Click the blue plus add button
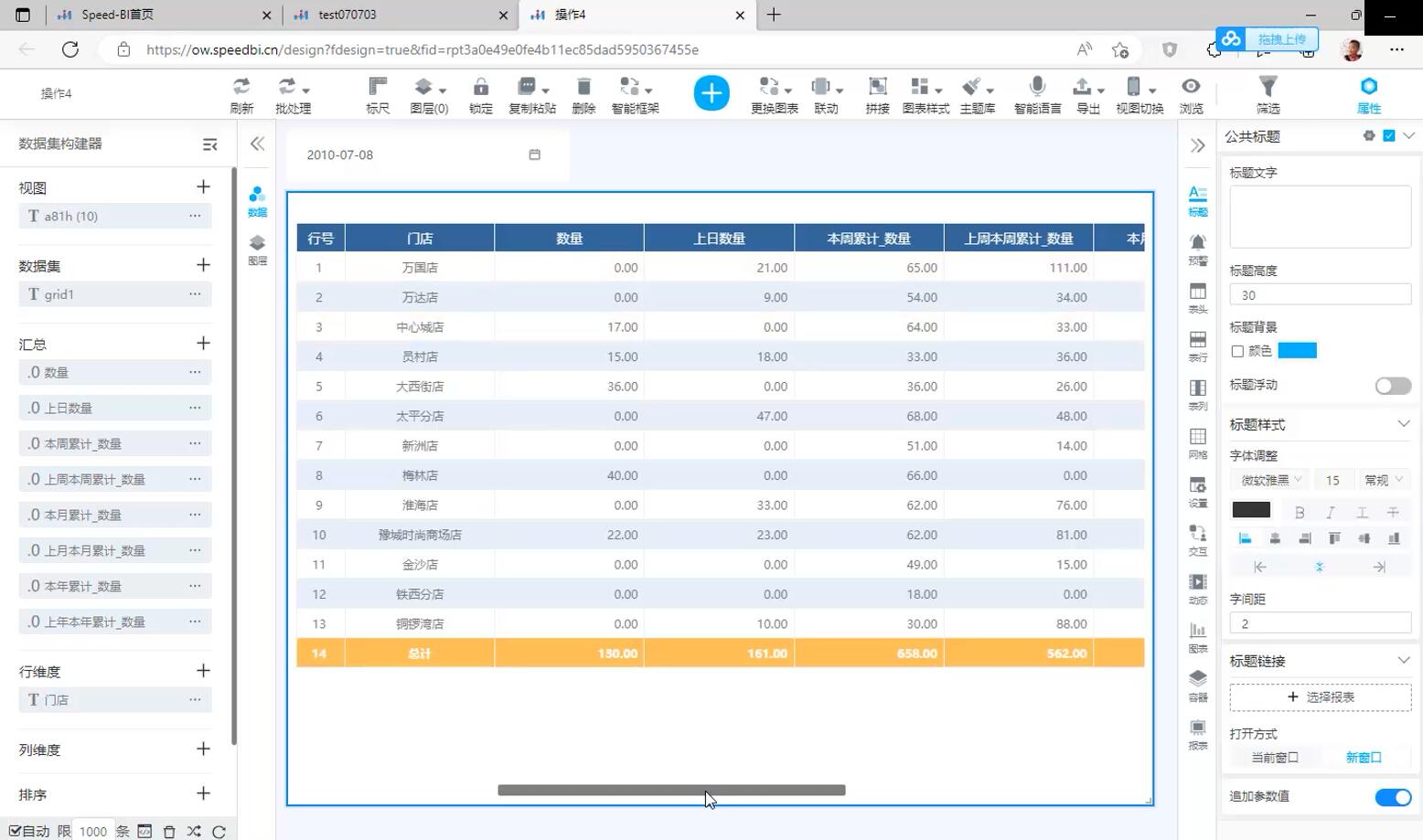 (711, 93)
